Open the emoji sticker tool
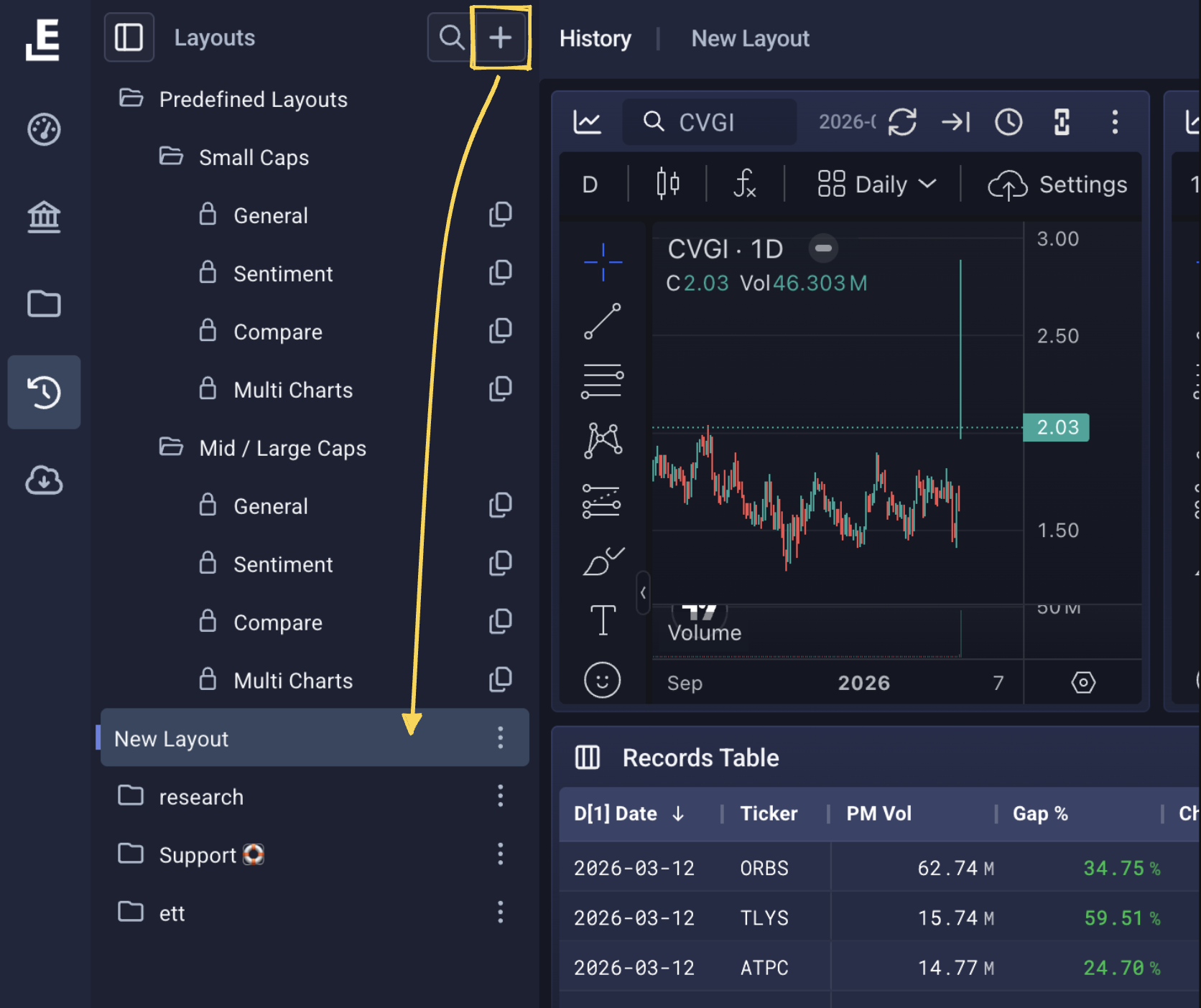The height and width of the screenshot is (1008, 1201). [x=602, y=680]
